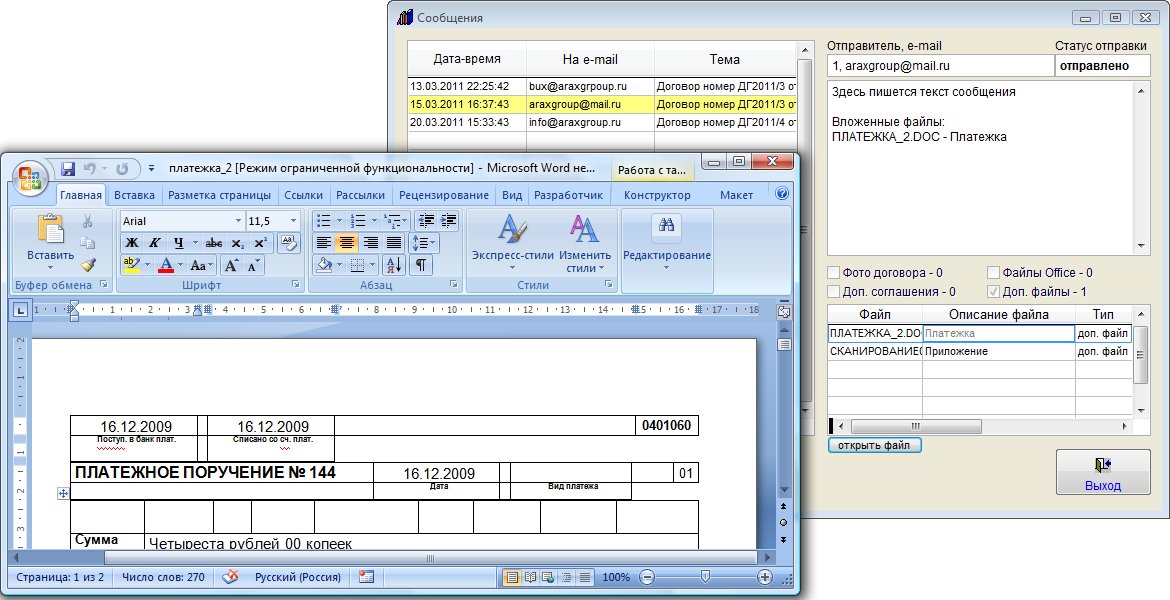Image resolution: width=1170 pixels, height=600 pixels.
Task: Open bullet list style dropdown
Action: [x=340, y=220]
